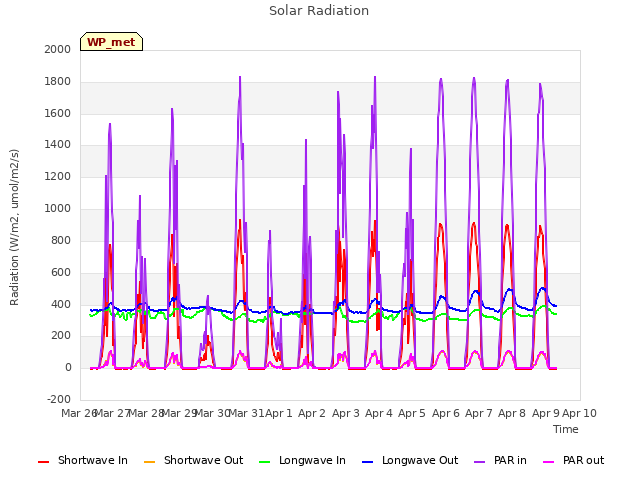Click the 2000 y-axis tick label
Viewport: 640px width, 480px height.
[58, 49]
